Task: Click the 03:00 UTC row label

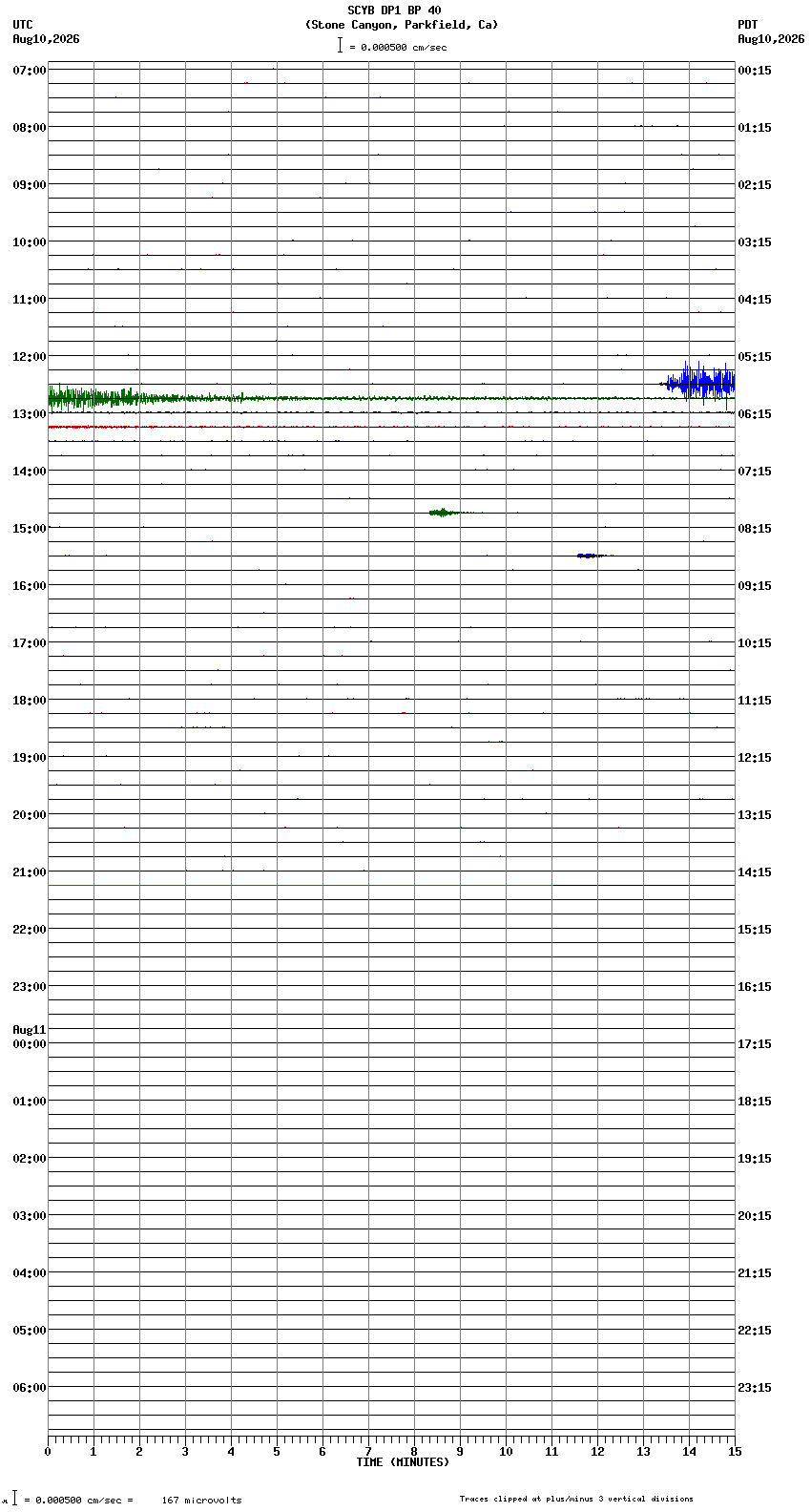Action: pyautogui.click(x=30, y=1216)
